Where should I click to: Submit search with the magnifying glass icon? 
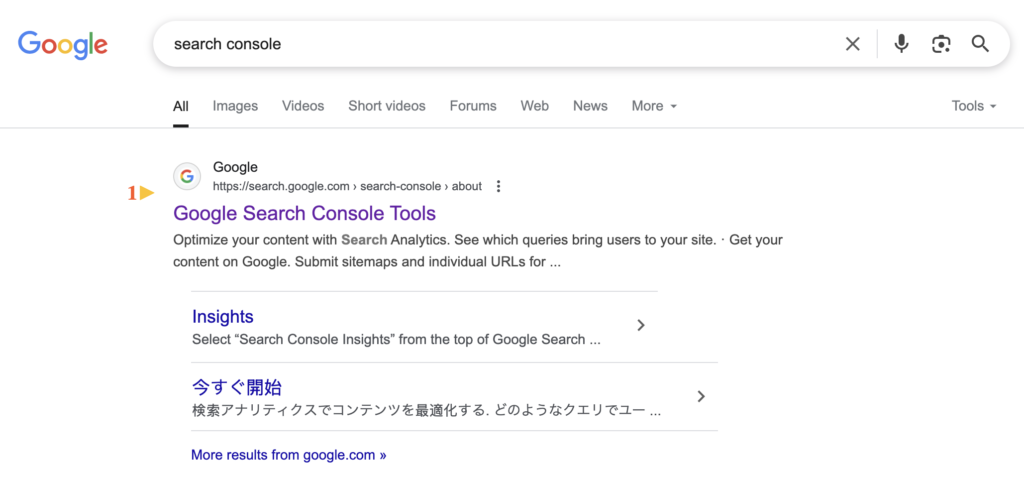pyautogui.click(x=980, y=44)
